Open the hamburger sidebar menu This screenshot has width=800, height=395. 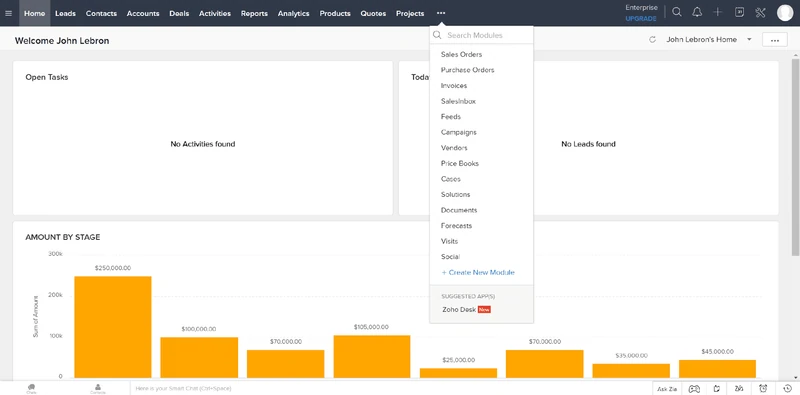(x=8, y=13)
